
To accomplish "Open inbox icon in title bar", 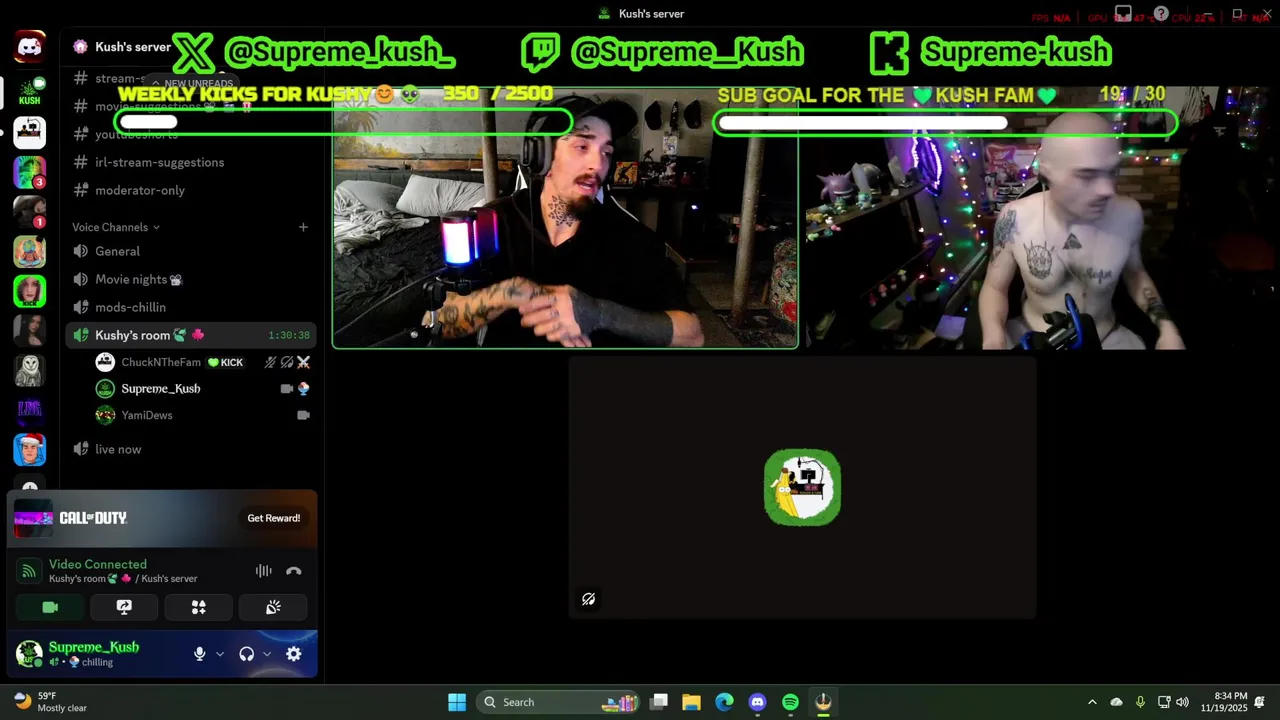I will click(1123, 14).
